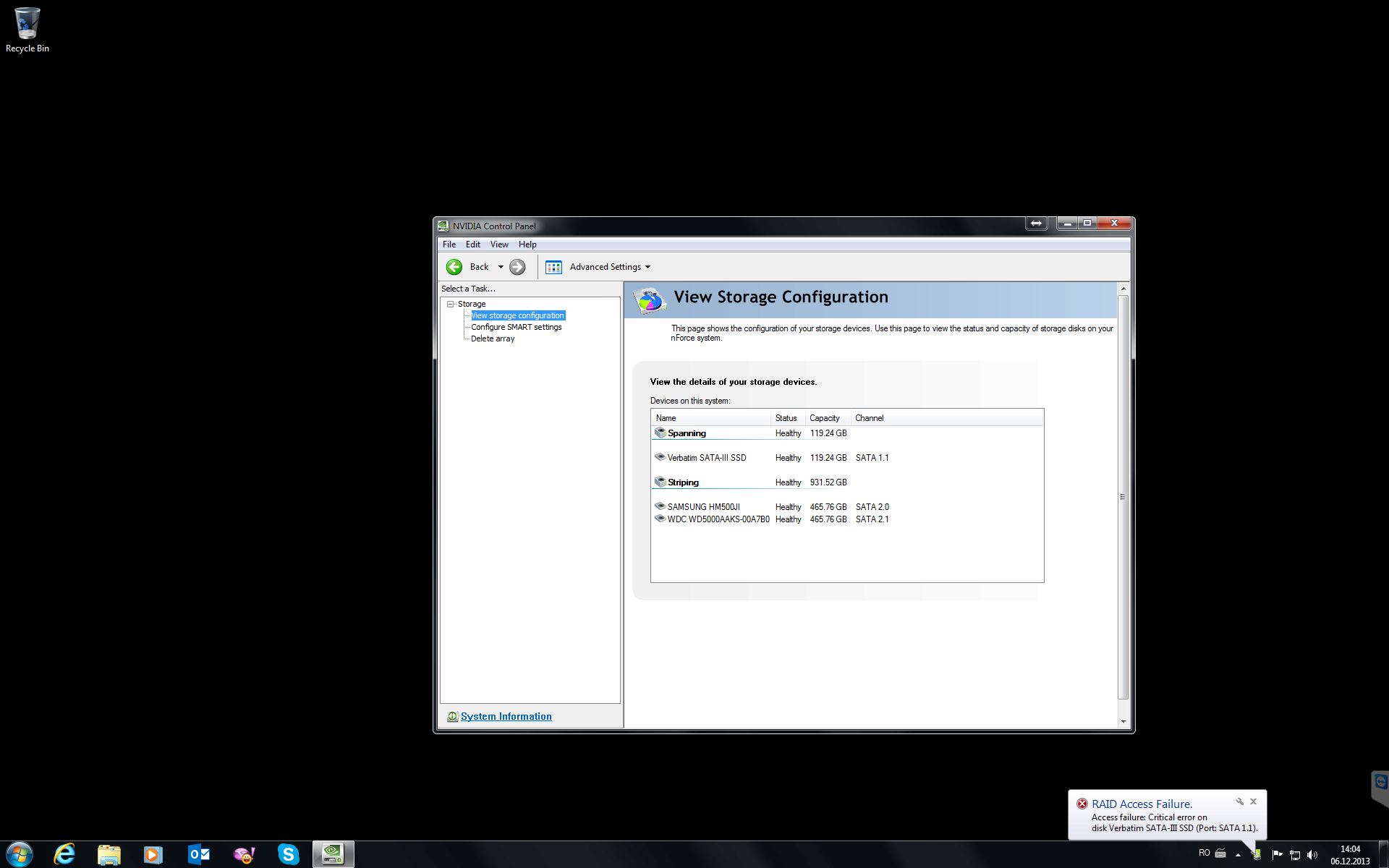Sort devices by Channel column header
Screen dimensions: 1389x868
[870, 418]
